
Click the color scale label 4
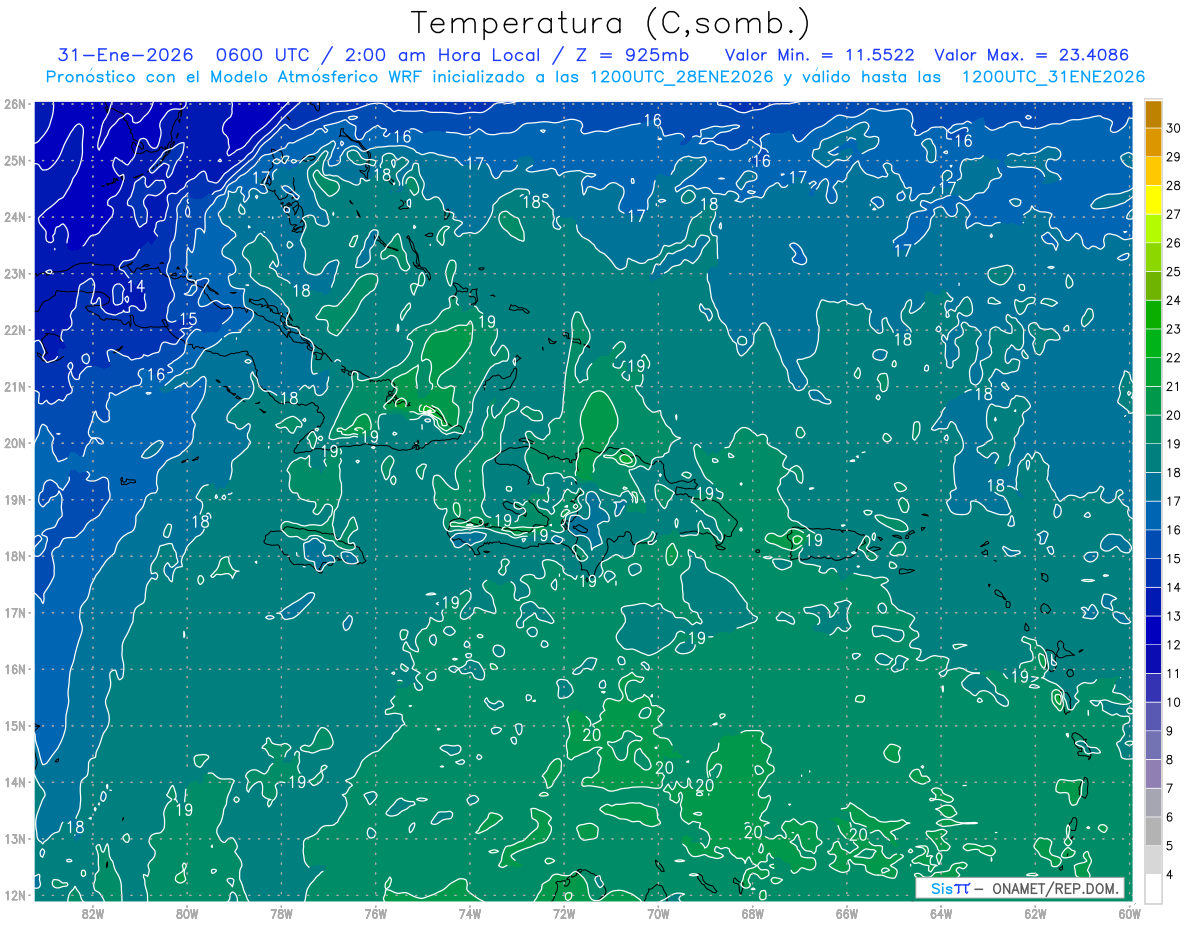1170,875
